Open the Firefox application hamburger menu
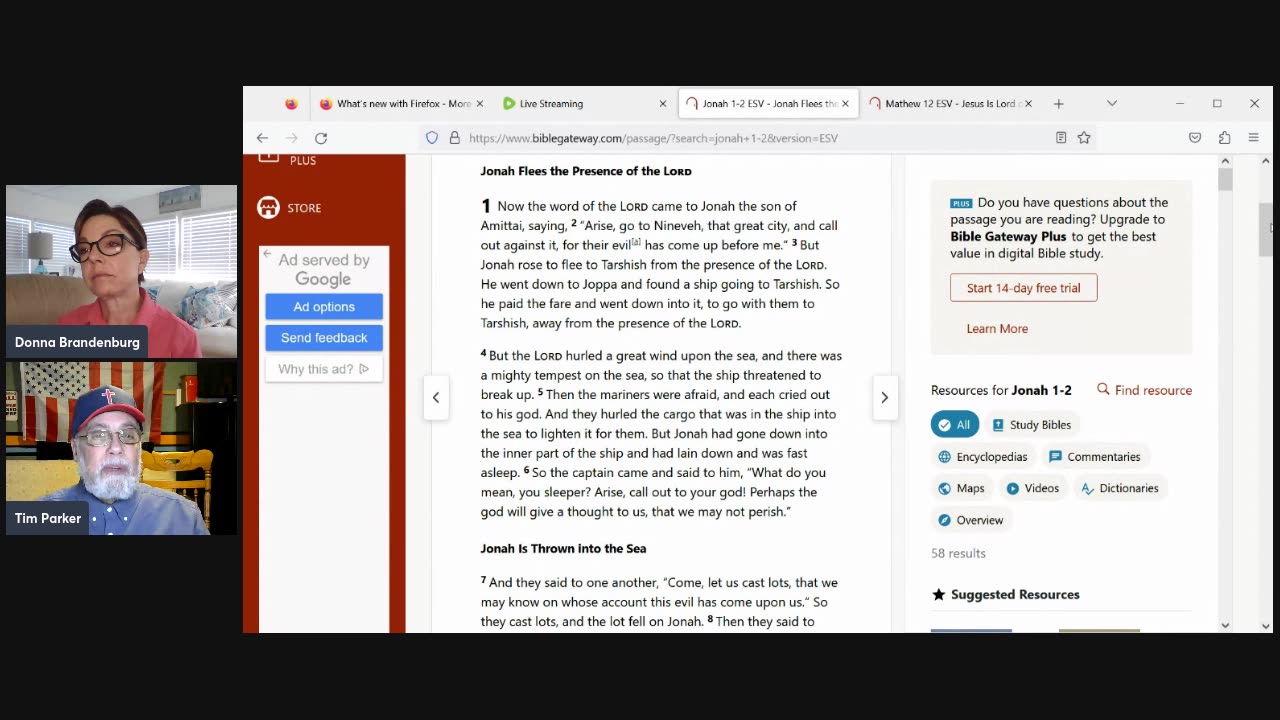The image size is (1280, 720). pos(1253,138)
